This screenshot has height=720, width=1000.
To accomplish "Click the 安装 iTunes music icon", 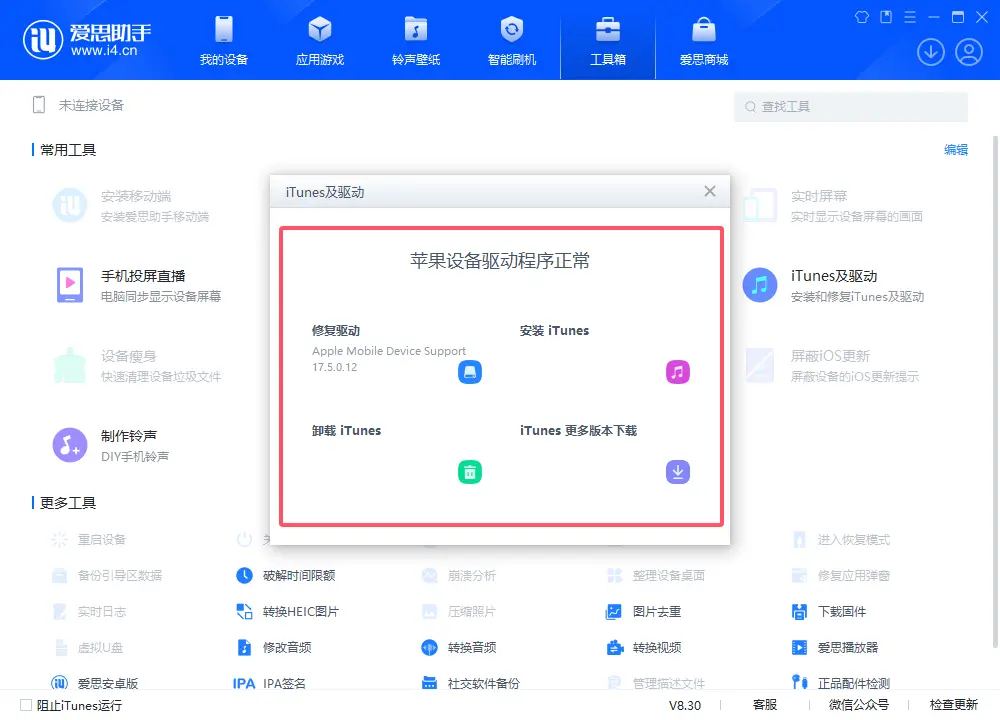I will 677,372.
